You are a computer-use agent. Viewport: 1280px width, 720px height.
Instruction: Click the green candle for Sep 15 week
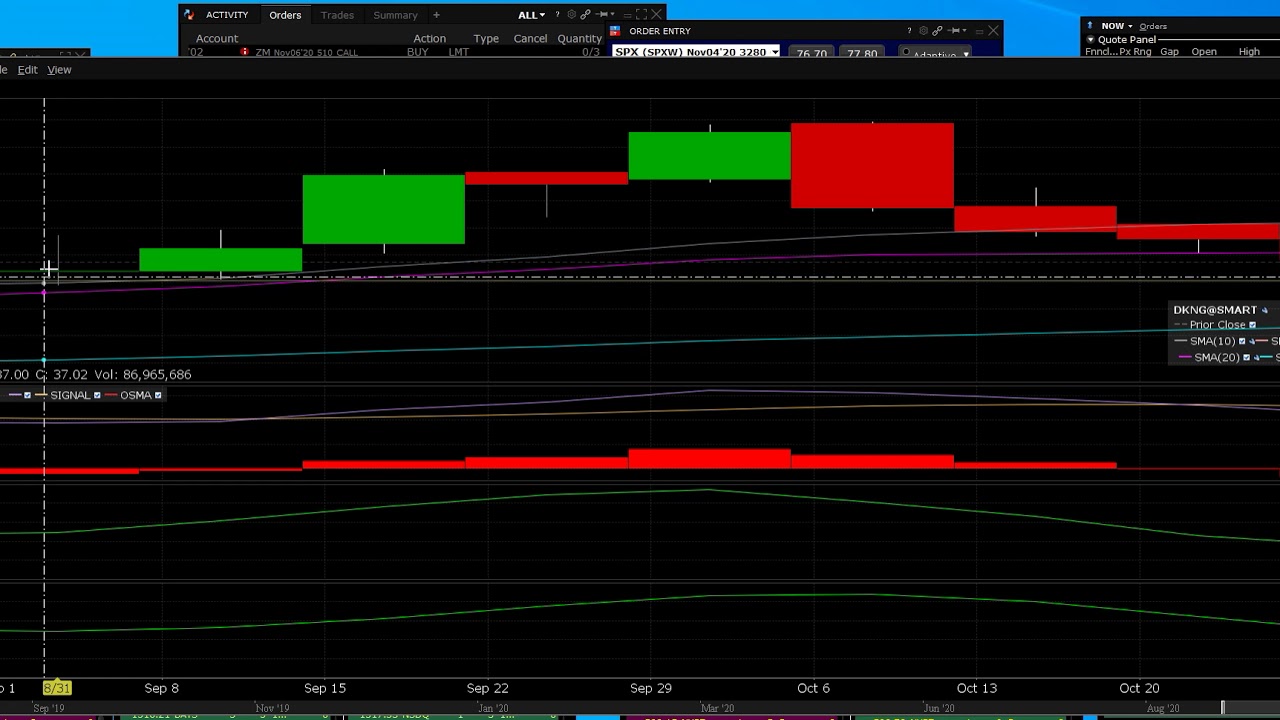pyautogui.click(x=384, y=209)
